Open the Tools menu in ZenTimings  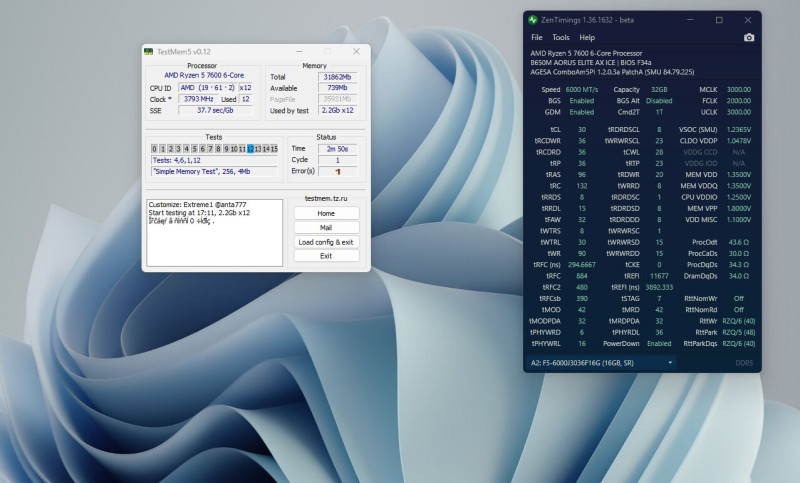560,37
